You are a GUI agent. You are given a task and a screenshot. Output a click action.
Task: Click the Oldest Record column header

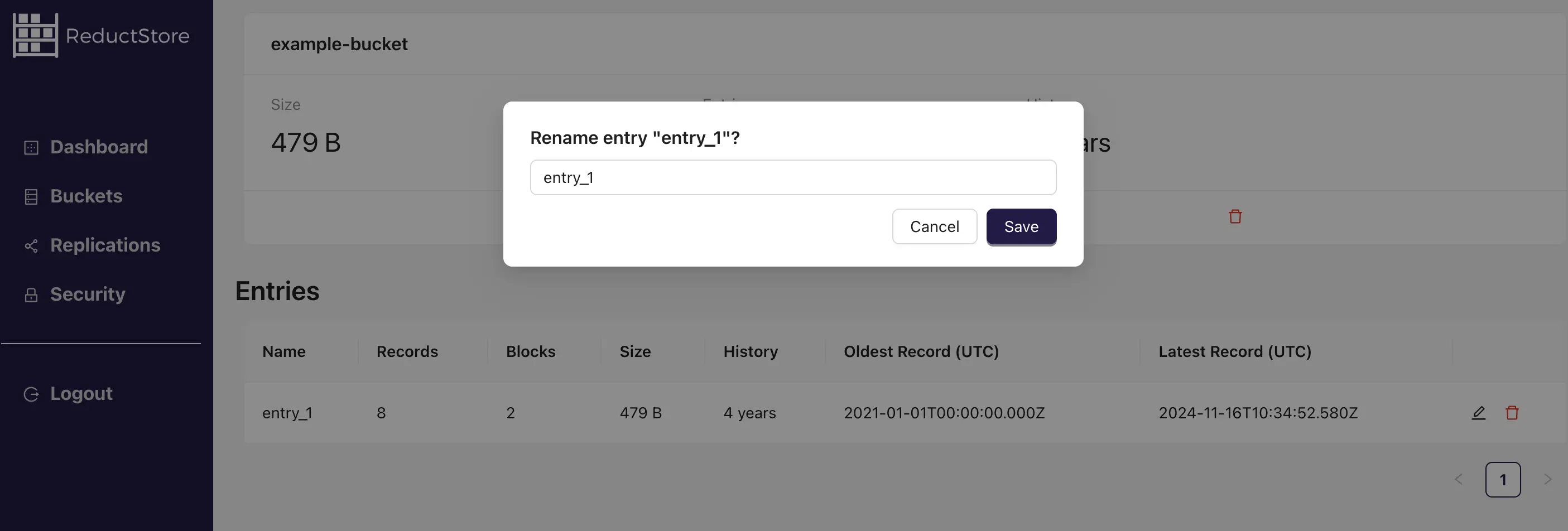[921, 351]
